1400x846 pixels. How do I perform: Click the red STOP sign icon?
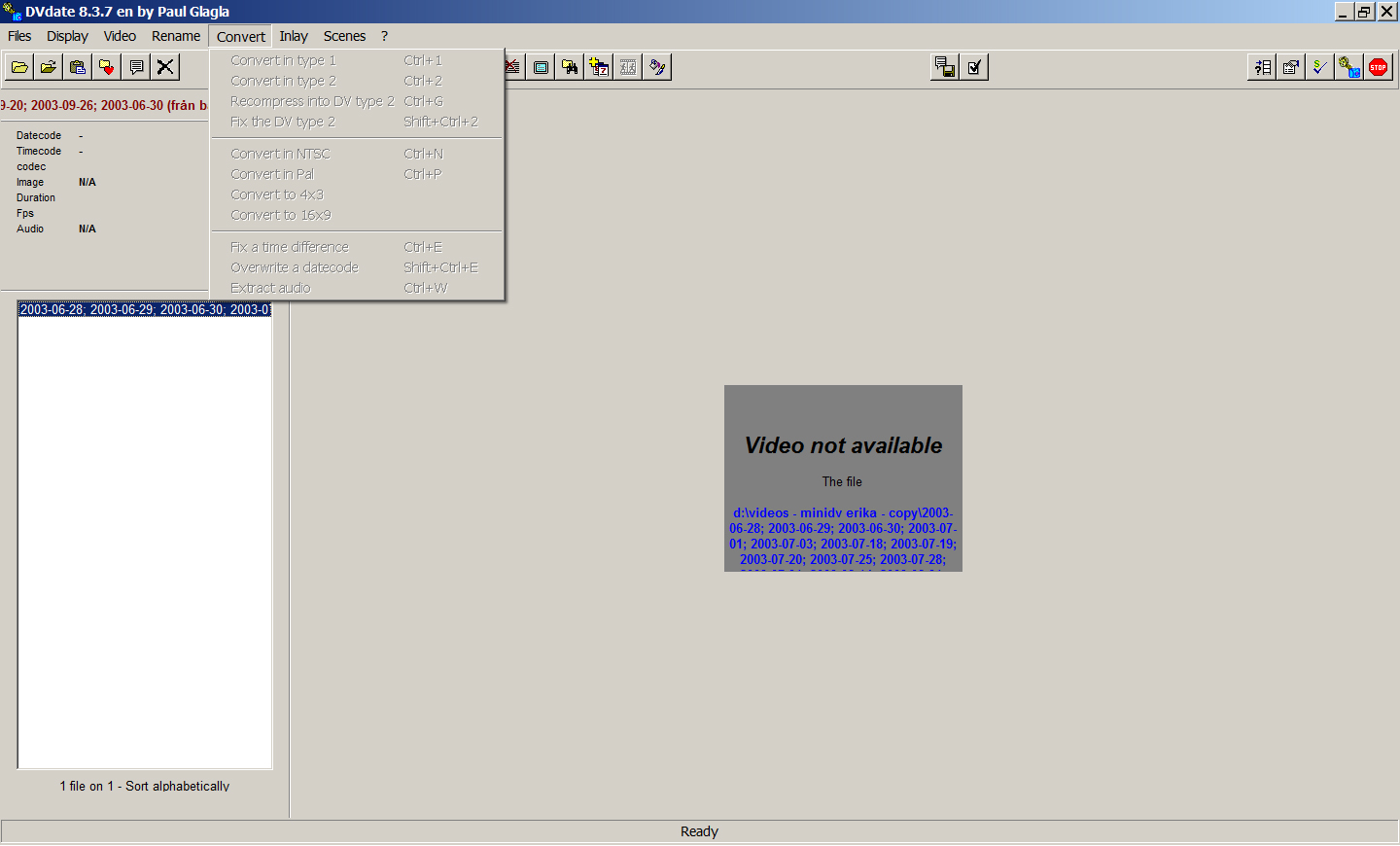point(1379,67)
